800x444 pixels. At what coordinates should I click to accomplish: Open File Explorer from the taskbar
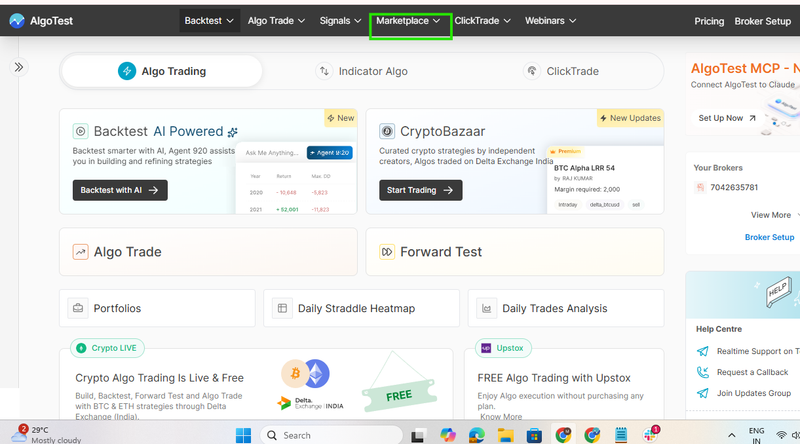pos(506,435)
